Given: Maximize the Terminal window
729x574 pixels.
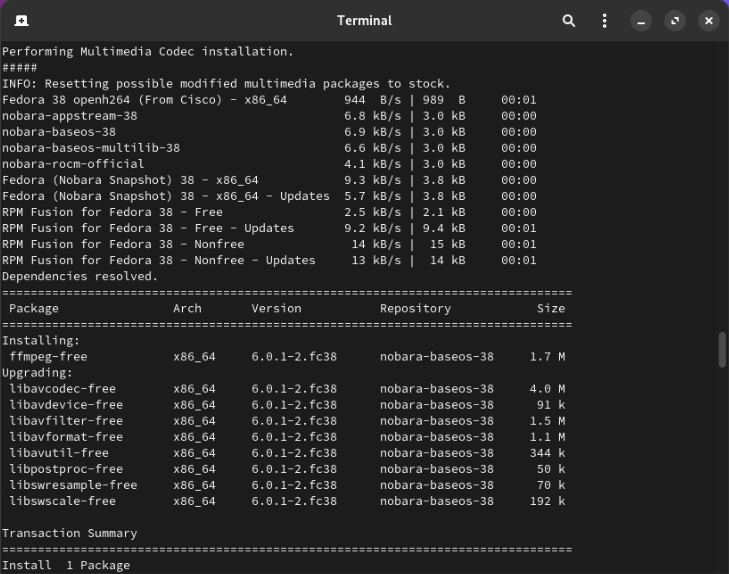Looking at the screenshot, I should pos(675,21).
